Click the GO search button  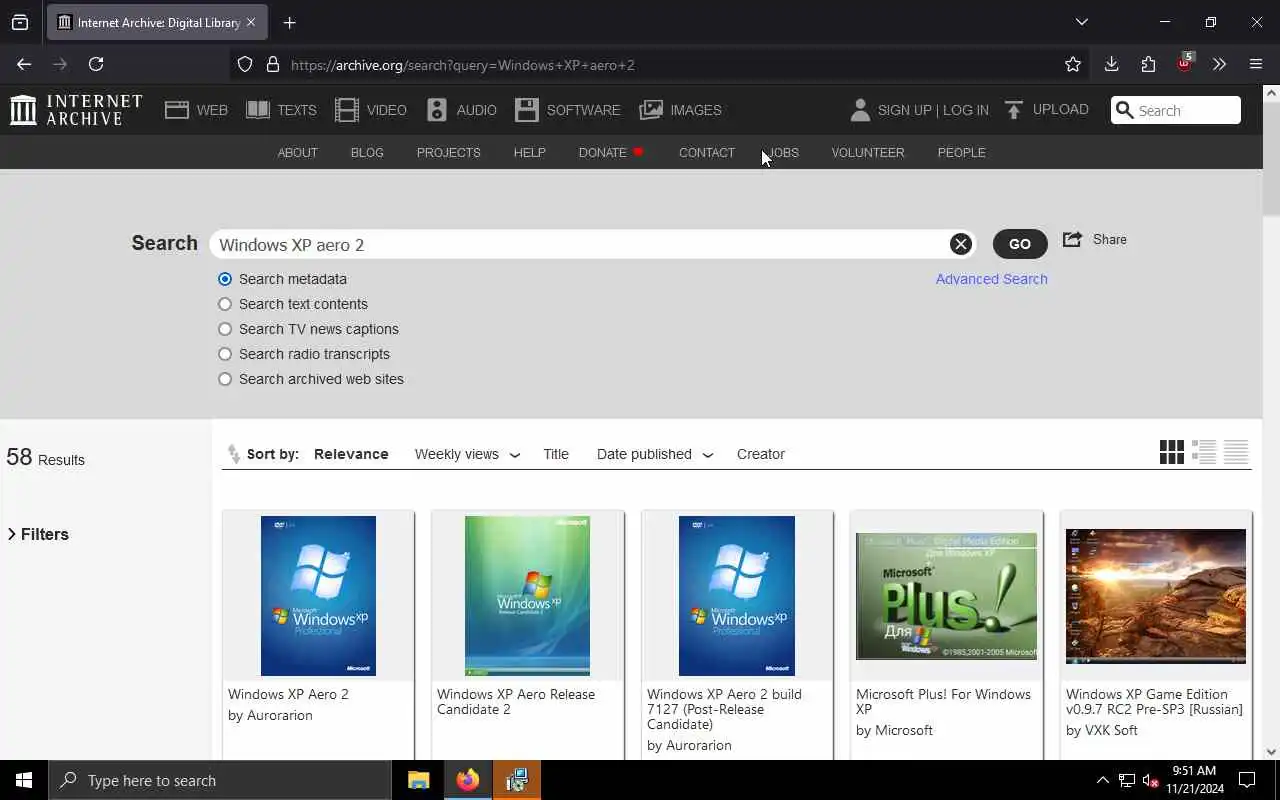(1020, 244)
